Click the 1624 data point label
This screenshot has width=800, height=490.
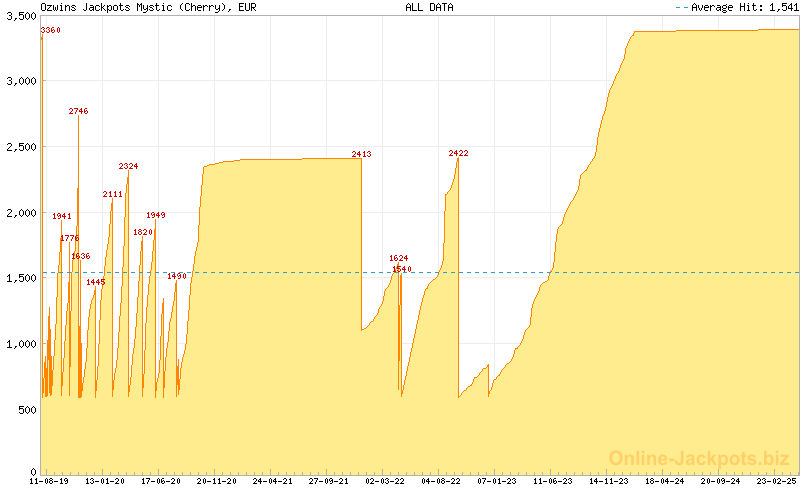click(399, 258)
